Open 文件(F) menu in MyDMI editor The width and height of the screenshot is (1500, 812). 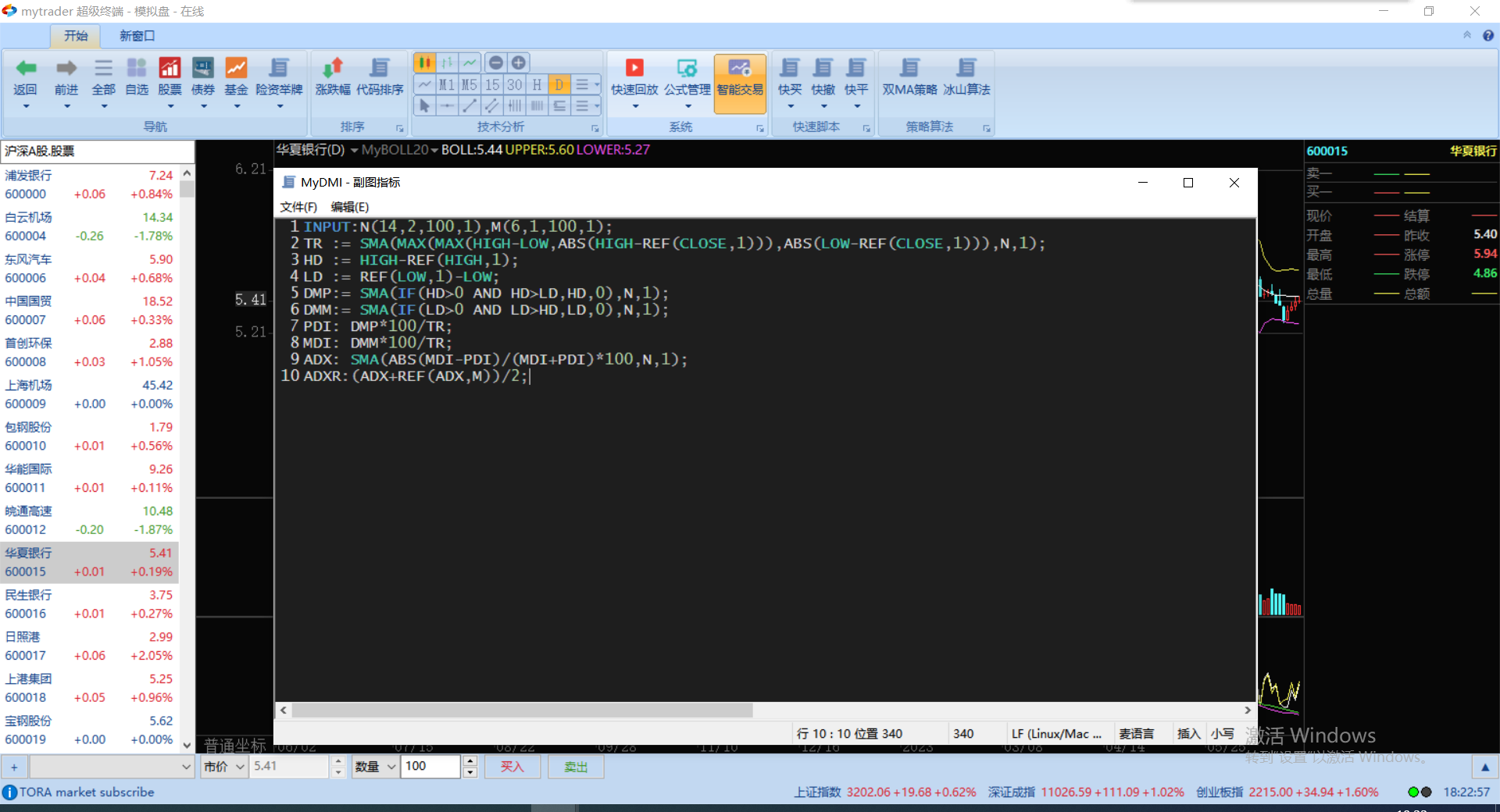pos(298,207)
